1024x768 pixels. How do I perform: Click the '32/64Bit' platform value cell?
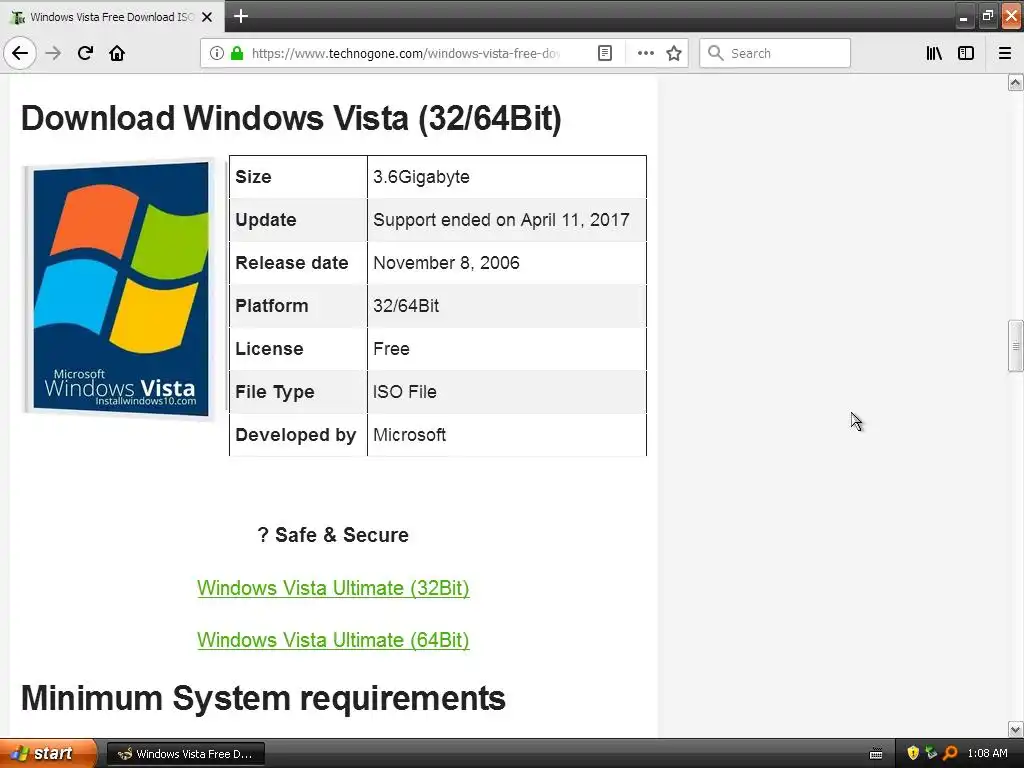(x=507, y=306)
